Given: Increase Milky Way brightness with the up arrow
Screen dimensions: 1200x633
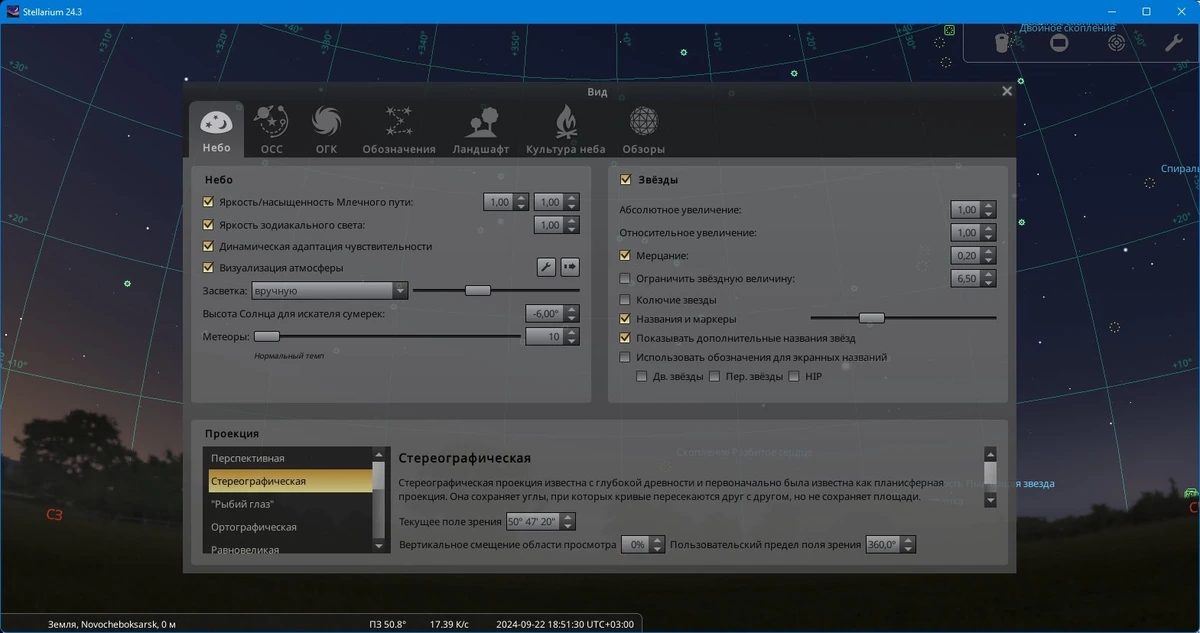Looking at the screenshot, I should (x=521, y=198).
